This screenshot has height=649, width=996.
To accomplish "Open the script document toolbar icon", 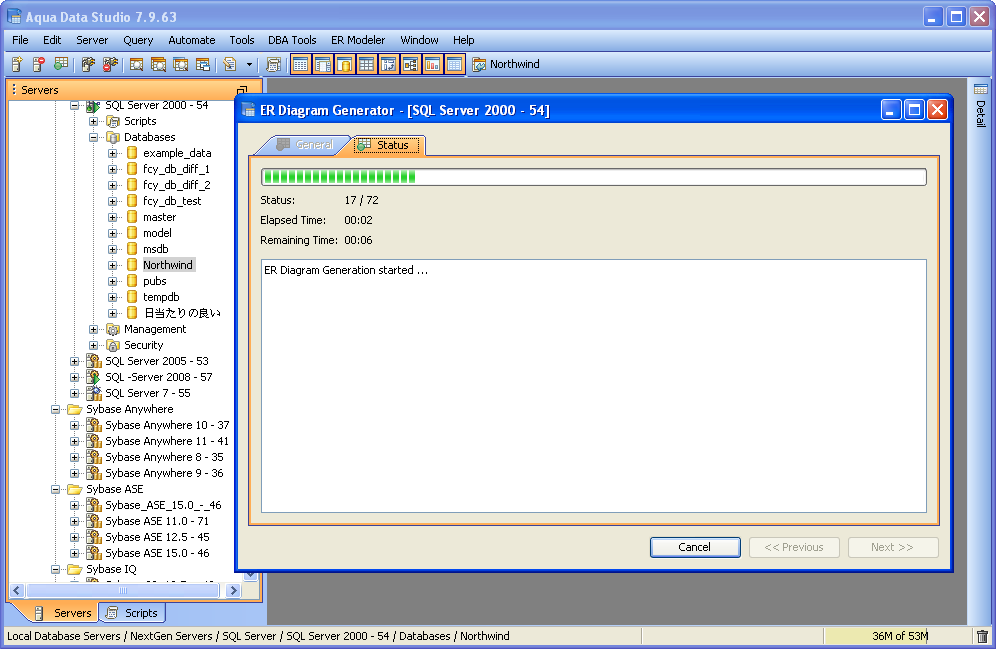I will pos(230,64).
